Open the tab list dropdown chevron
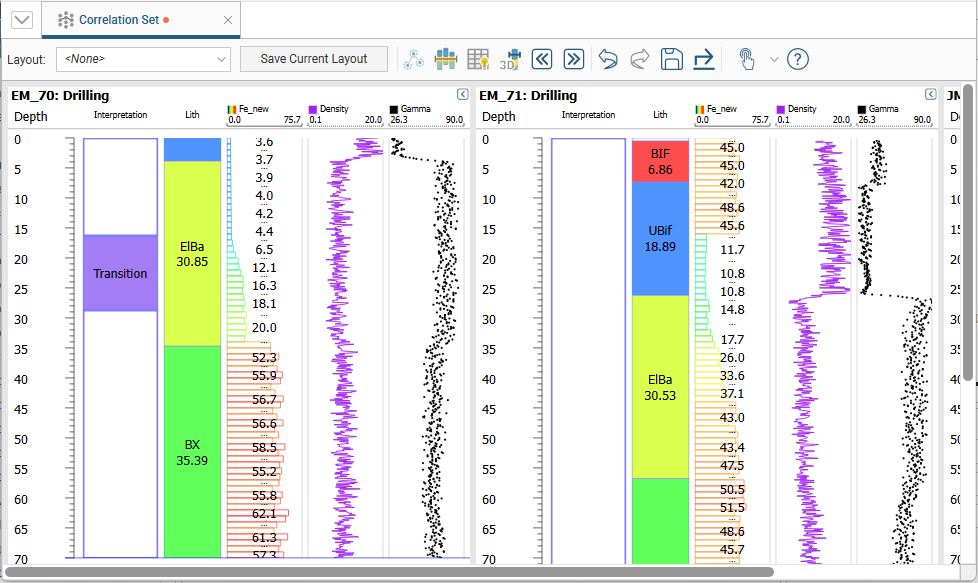The height and width of the screenshot is (583, 978). pyautogui.click(x=21, y=19)
